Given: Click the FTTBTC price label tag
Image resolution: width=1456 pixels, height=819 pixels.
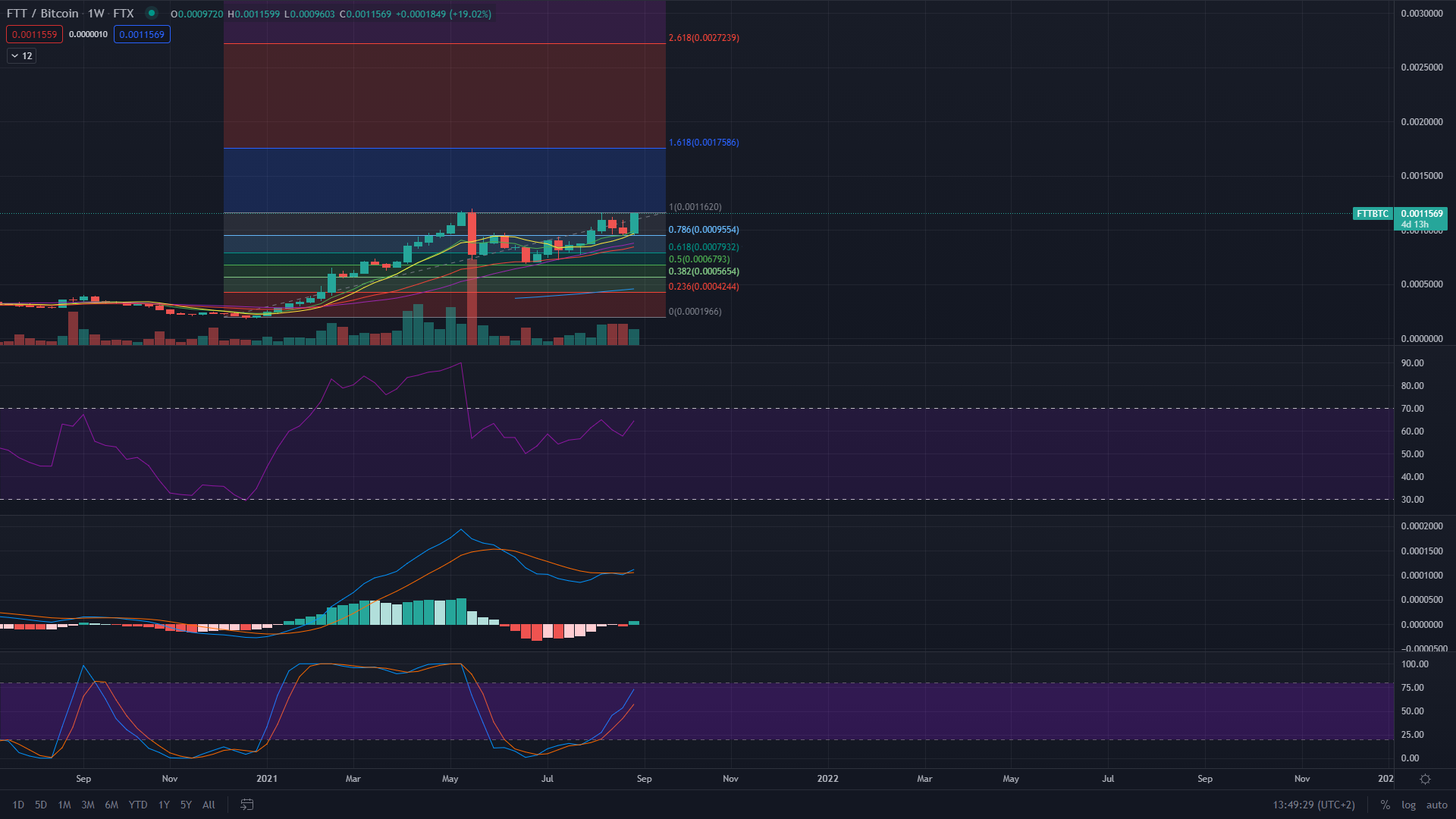Looking at the screenshot, I should coord(1373,214).
